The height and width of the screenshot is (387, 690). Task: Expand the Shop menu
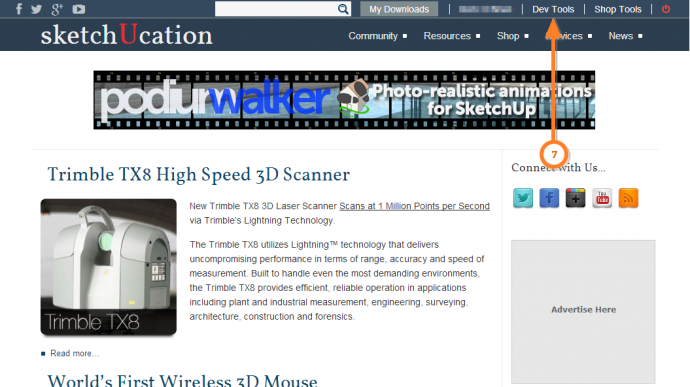pos(512,36)
